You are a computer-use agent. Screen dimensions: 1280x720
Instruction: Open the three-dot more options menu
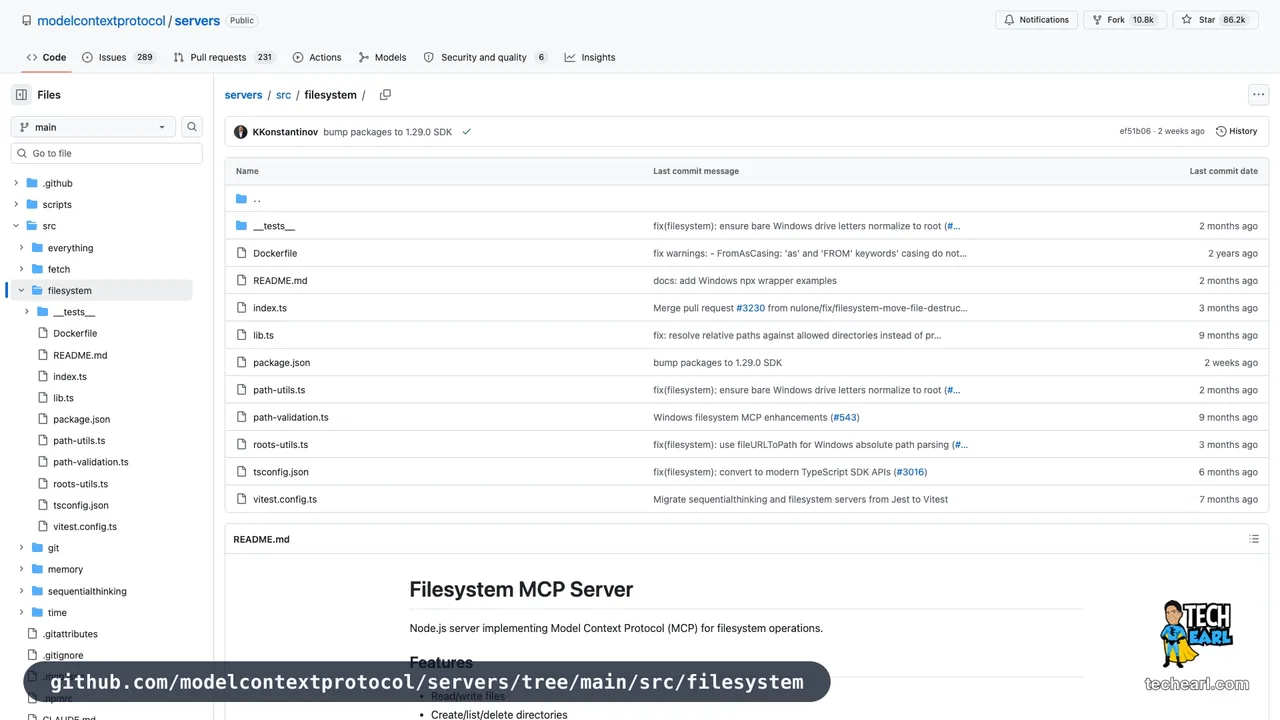1258,95
